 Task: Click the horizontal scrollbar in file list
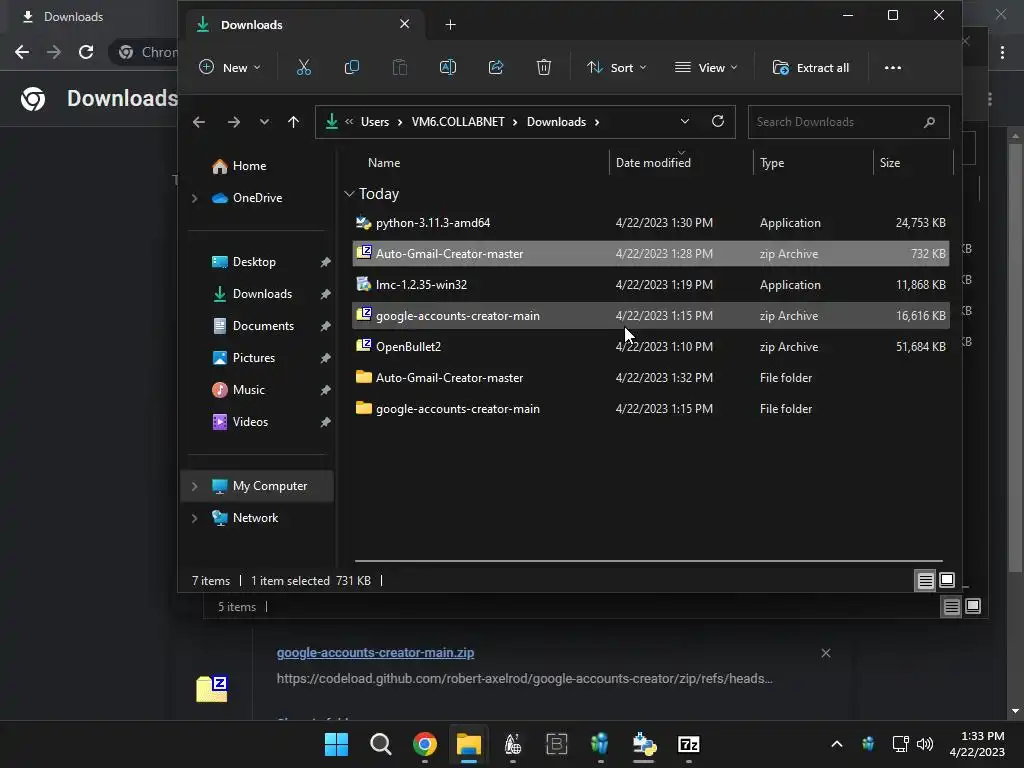(648, 560)
